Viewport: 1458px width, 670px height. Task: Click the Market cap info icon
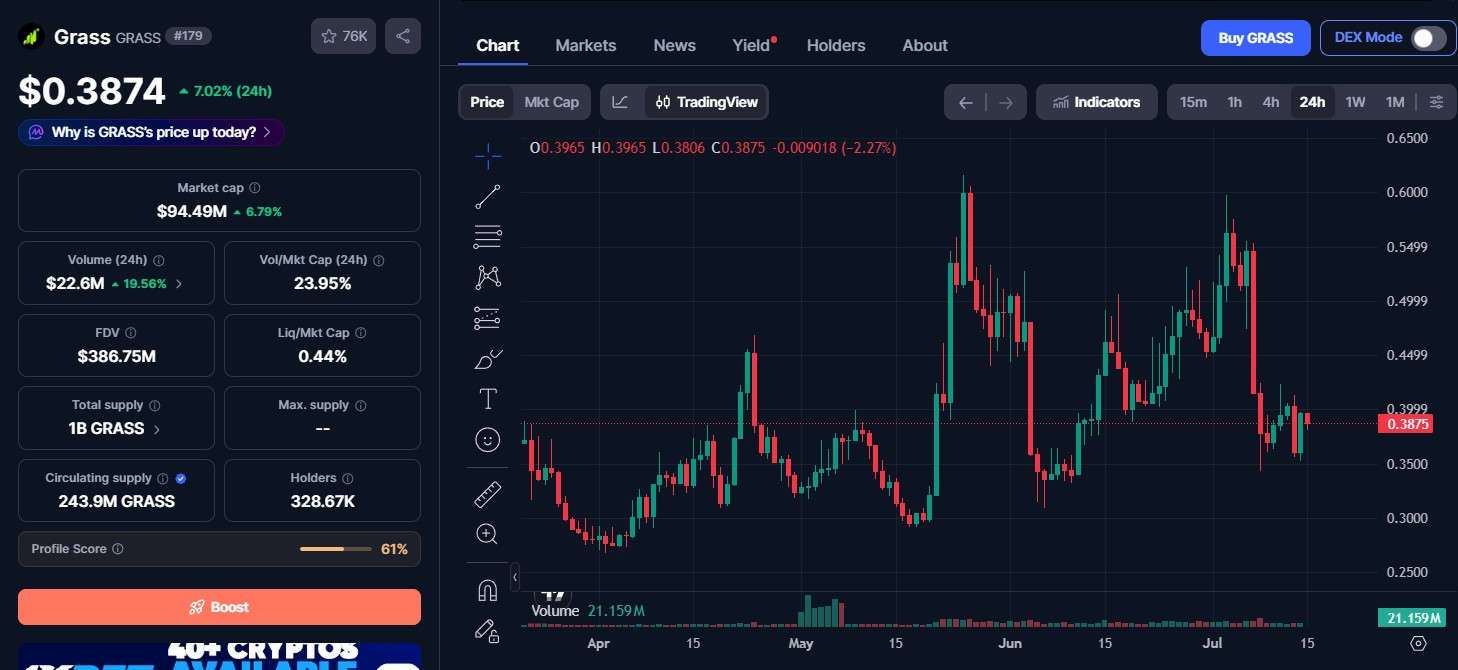(255, 188)
